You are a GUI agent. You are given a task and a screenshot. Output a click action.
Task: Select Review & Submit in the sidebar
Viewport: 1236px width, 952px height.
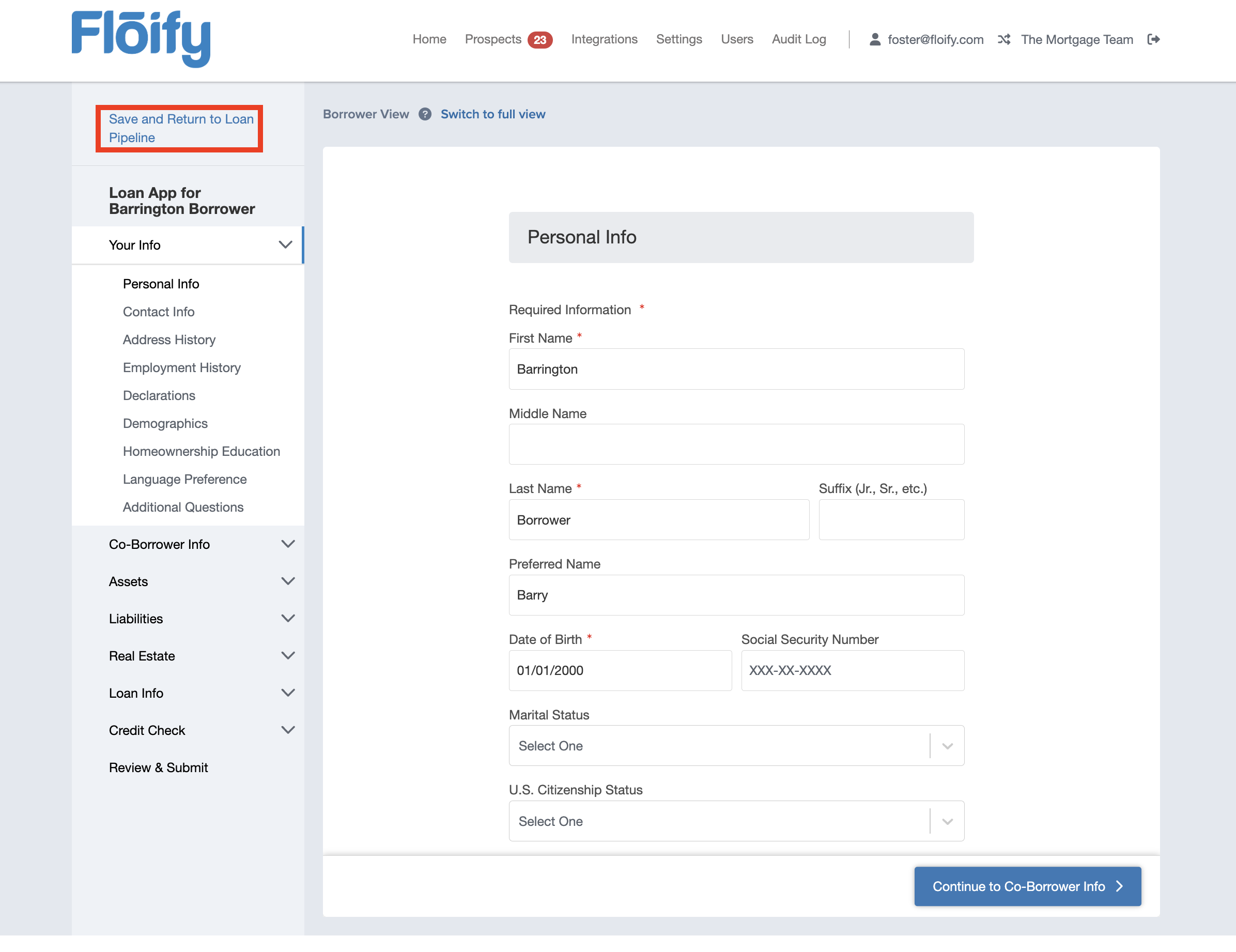click(x=159, y=767)
